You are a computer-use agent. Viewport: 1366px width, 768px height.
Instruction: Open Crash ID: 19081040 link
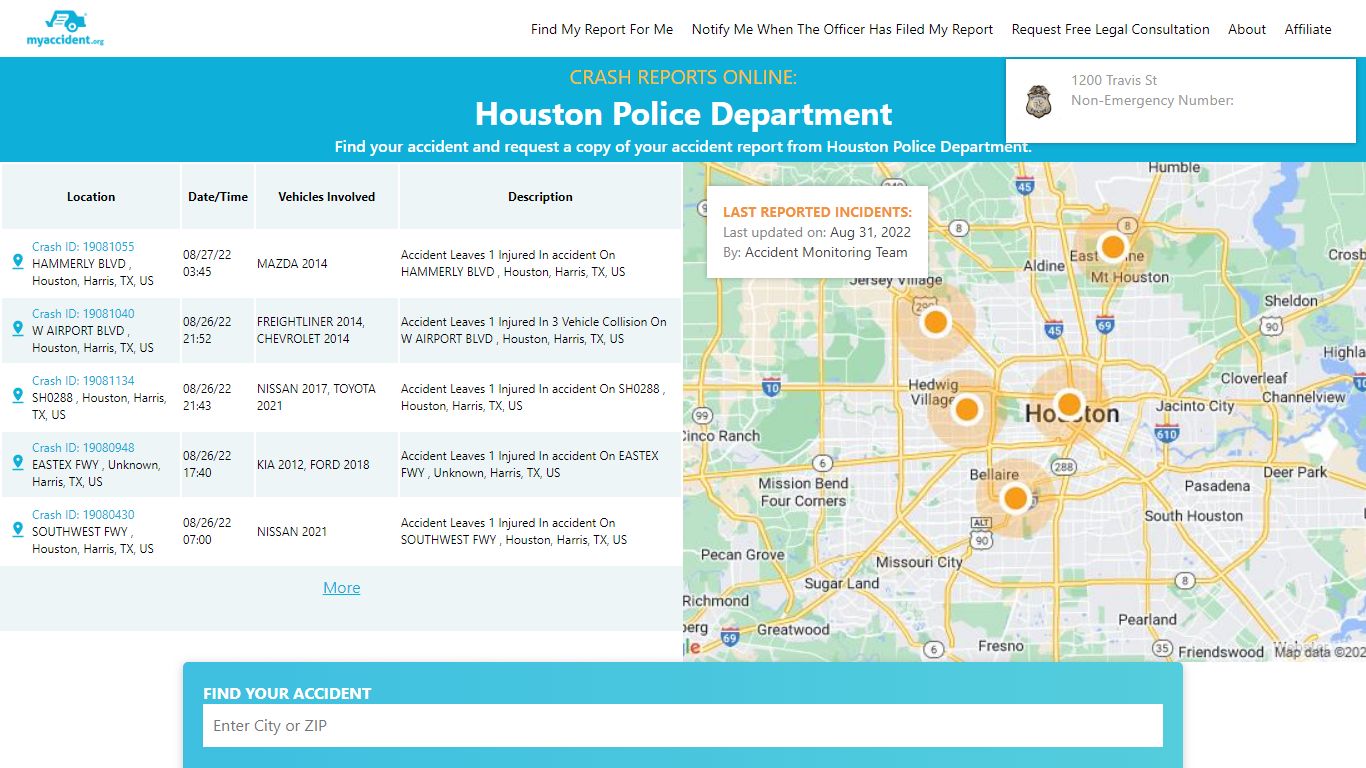tap(83, 314)
